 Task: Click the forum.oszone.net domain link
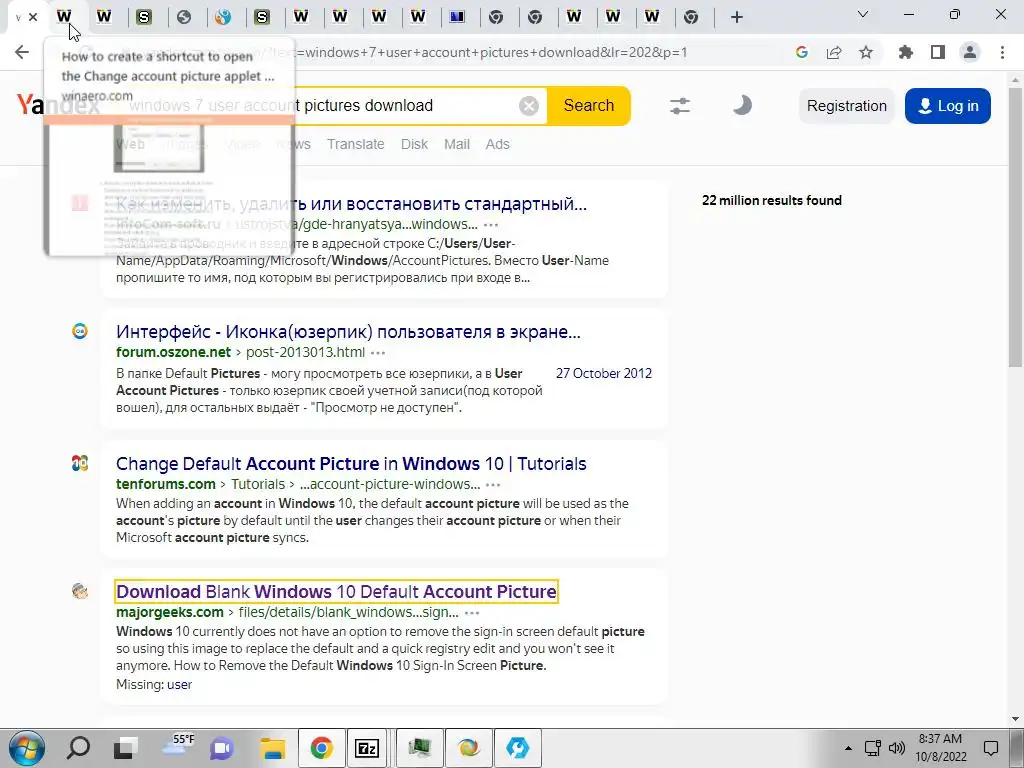[x=173, y=353]
